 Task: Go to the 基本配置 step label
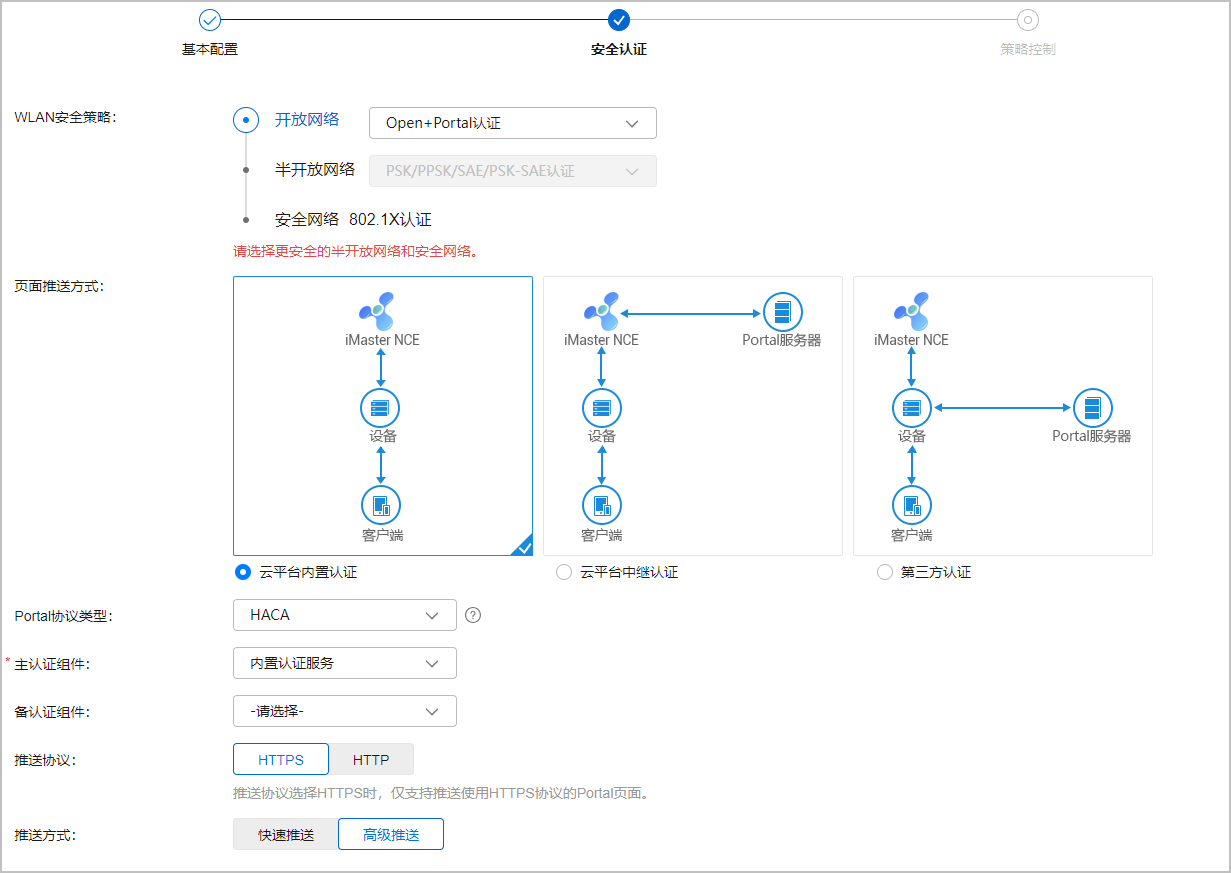point(209,49)
